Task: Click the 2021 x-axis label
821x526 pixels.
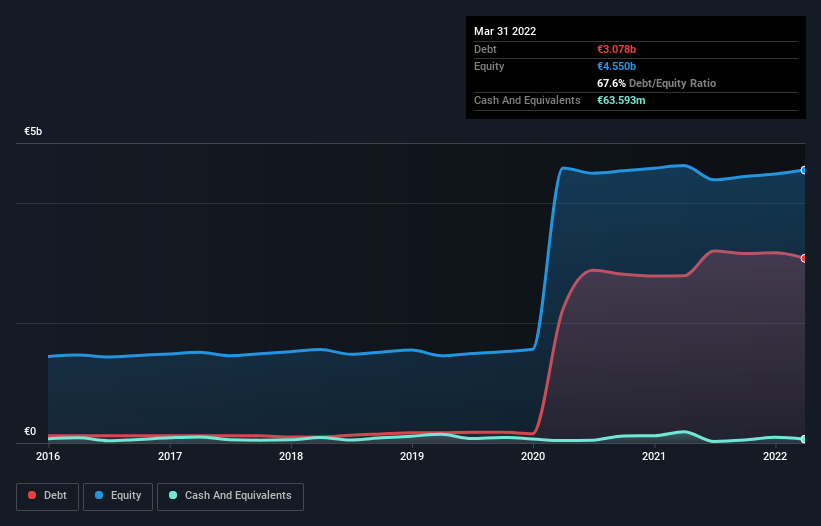Action: pos(654,456)
